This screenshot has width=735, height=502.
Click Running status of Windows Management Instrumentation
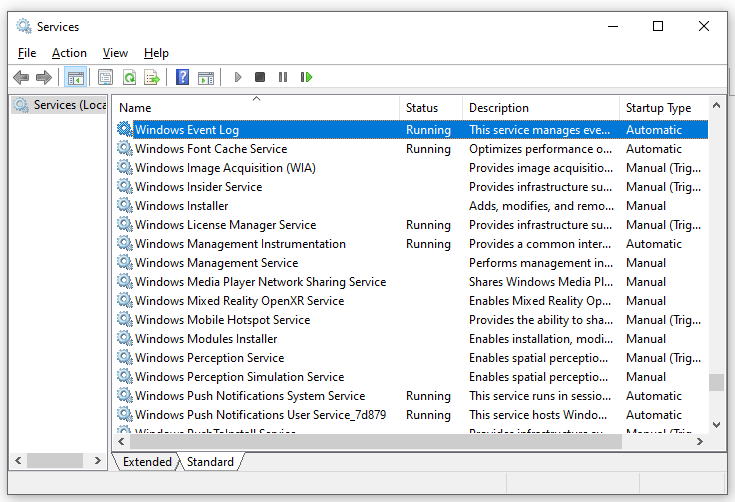click(x=428, y=244)
